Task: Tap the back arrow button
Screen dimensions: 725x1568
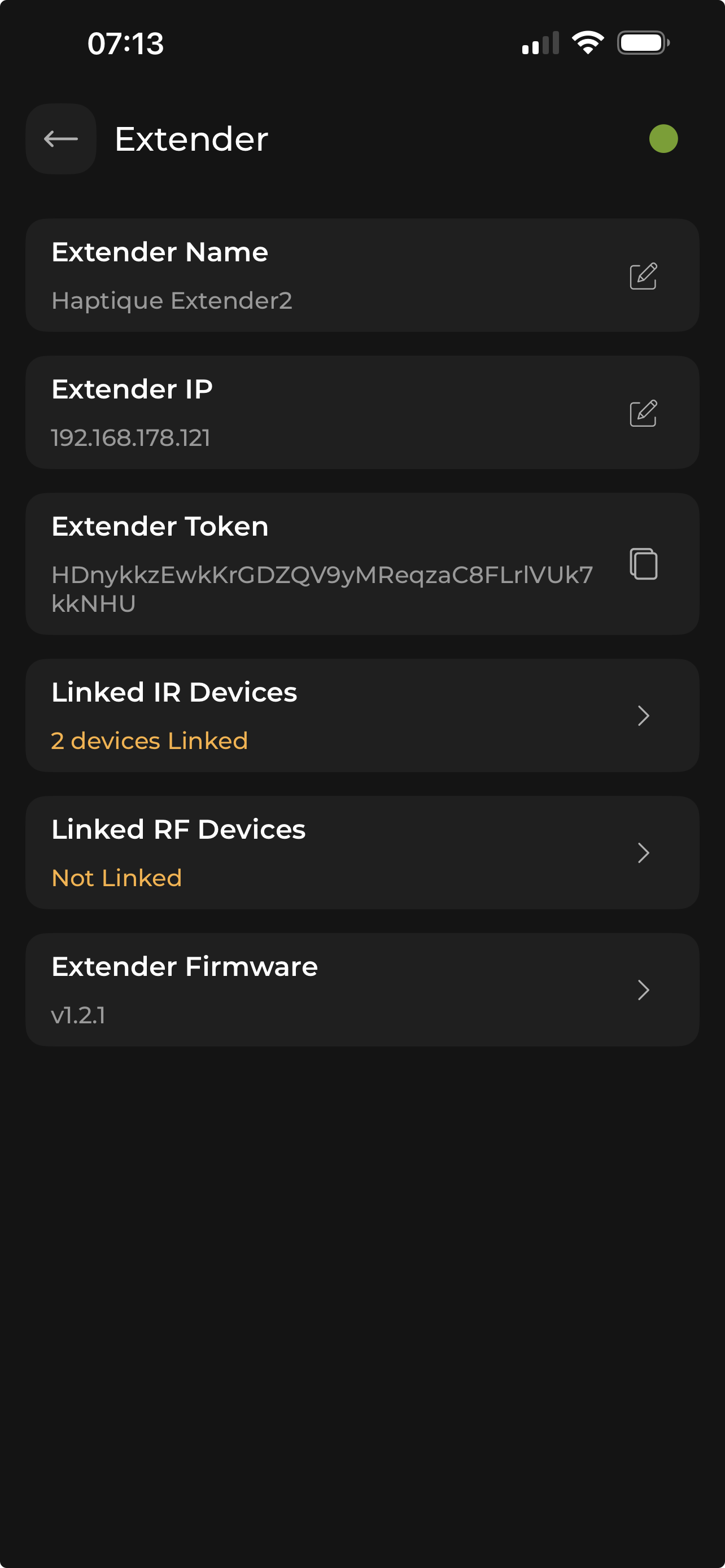Action: tap(61, 139)
